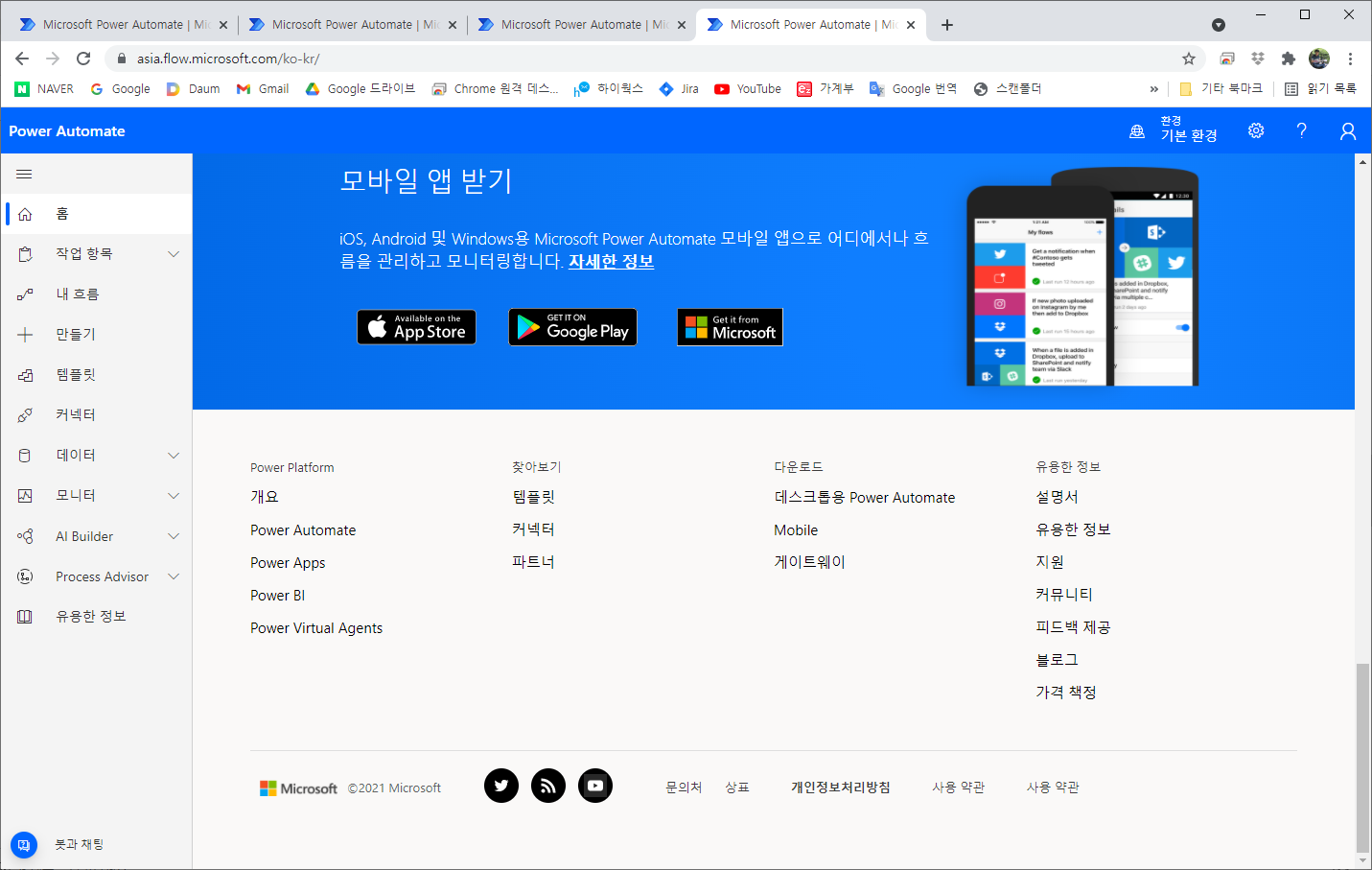Viewport: 1372px width, 870px height.
Task: Click the Process Advisor icon
Action: 25,576
